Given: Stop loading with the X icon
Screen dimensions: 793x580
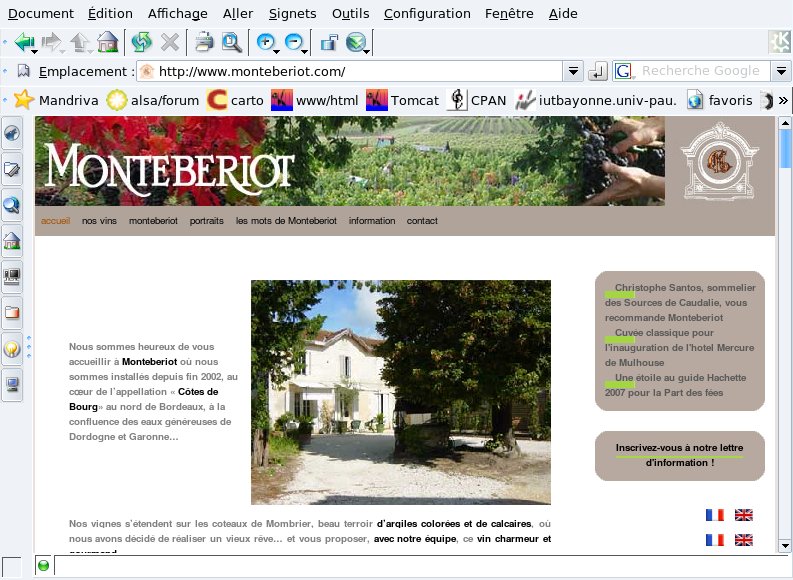Looking at the screenshot, I should click(x=170, y=42).
